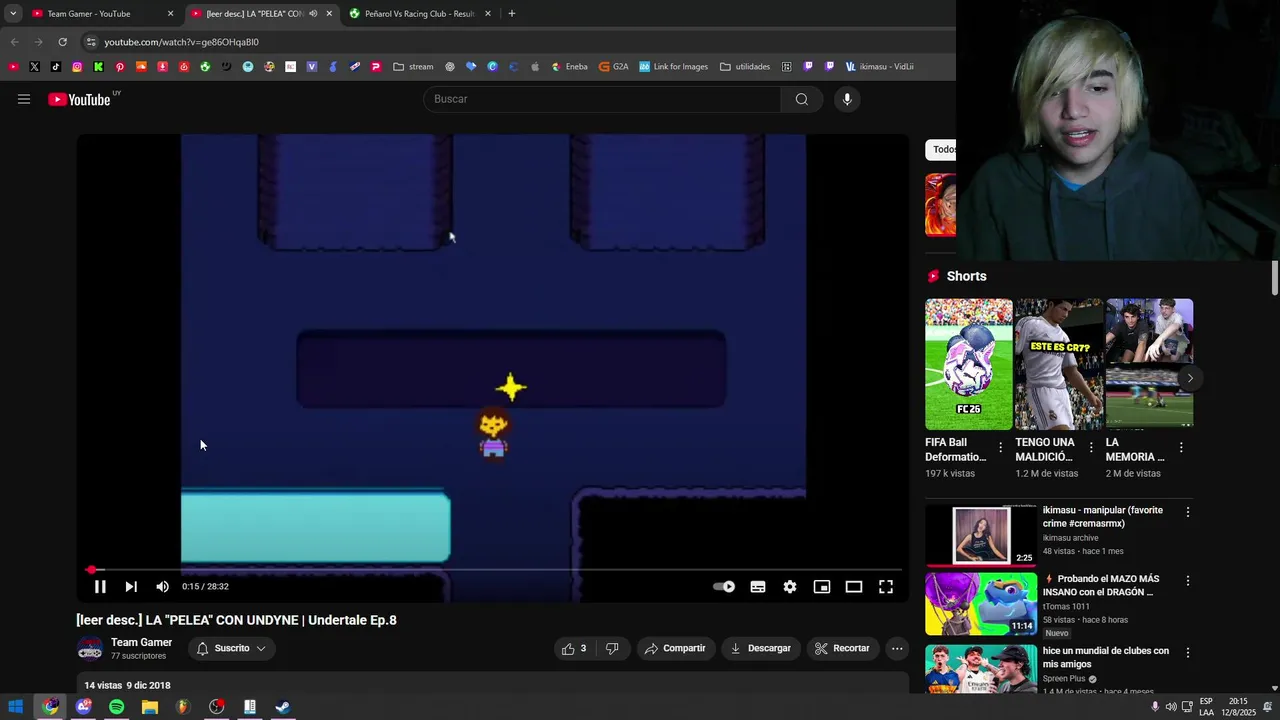Viewport: 1280px width, 720px height.
Task: Skip to the next video
Action: pyautogui.click(x=131, y=587)
